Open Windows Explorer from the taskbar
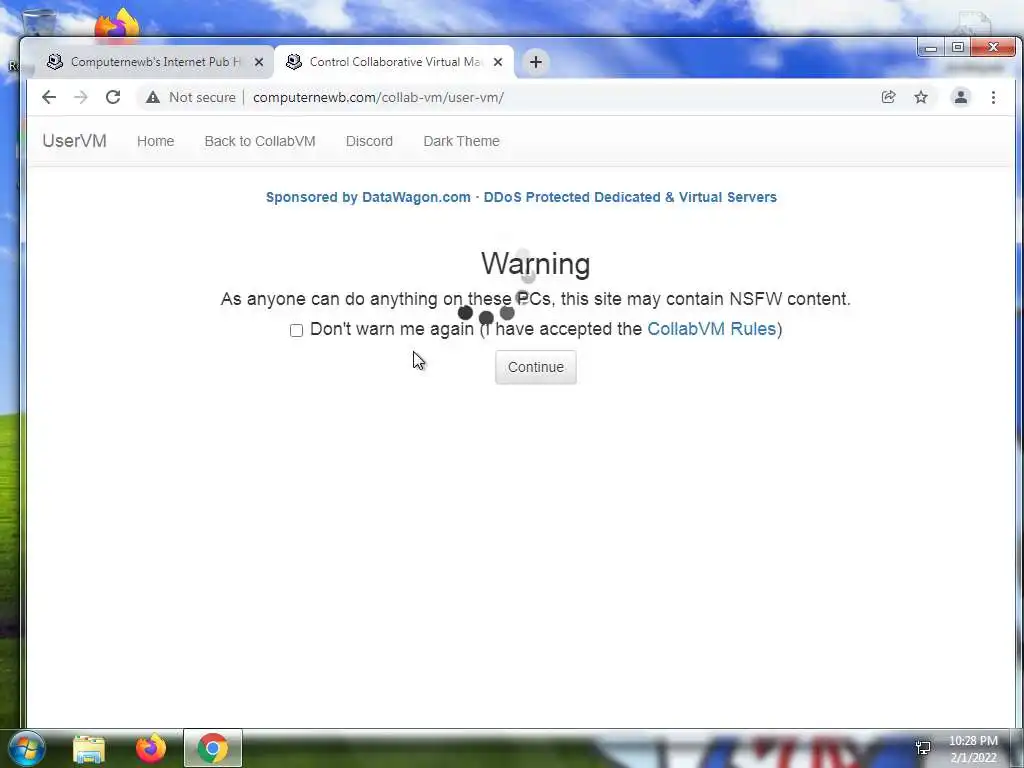Screen dimensions: 1024x768 pyautogui.click(x=89, y=749)
